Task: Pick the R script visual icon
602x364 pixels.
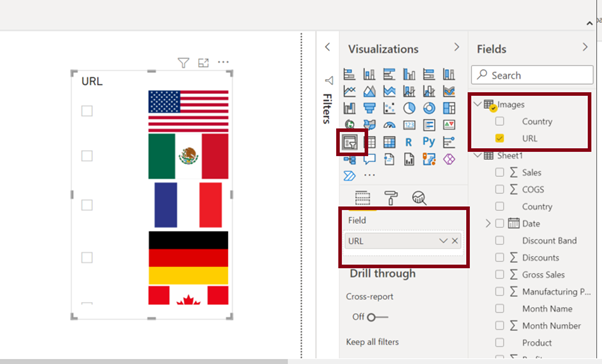Action: click(408, 142)
